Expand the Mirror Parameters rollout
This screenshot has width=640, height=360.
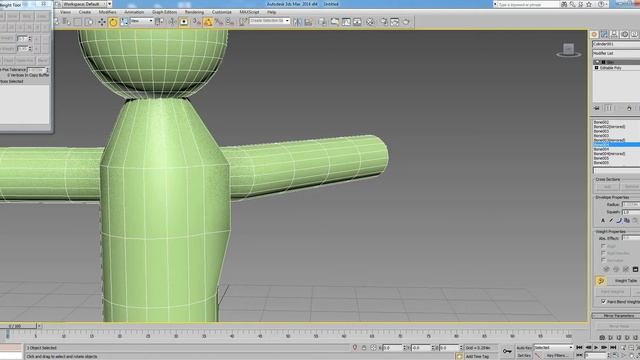coord(616,316)
